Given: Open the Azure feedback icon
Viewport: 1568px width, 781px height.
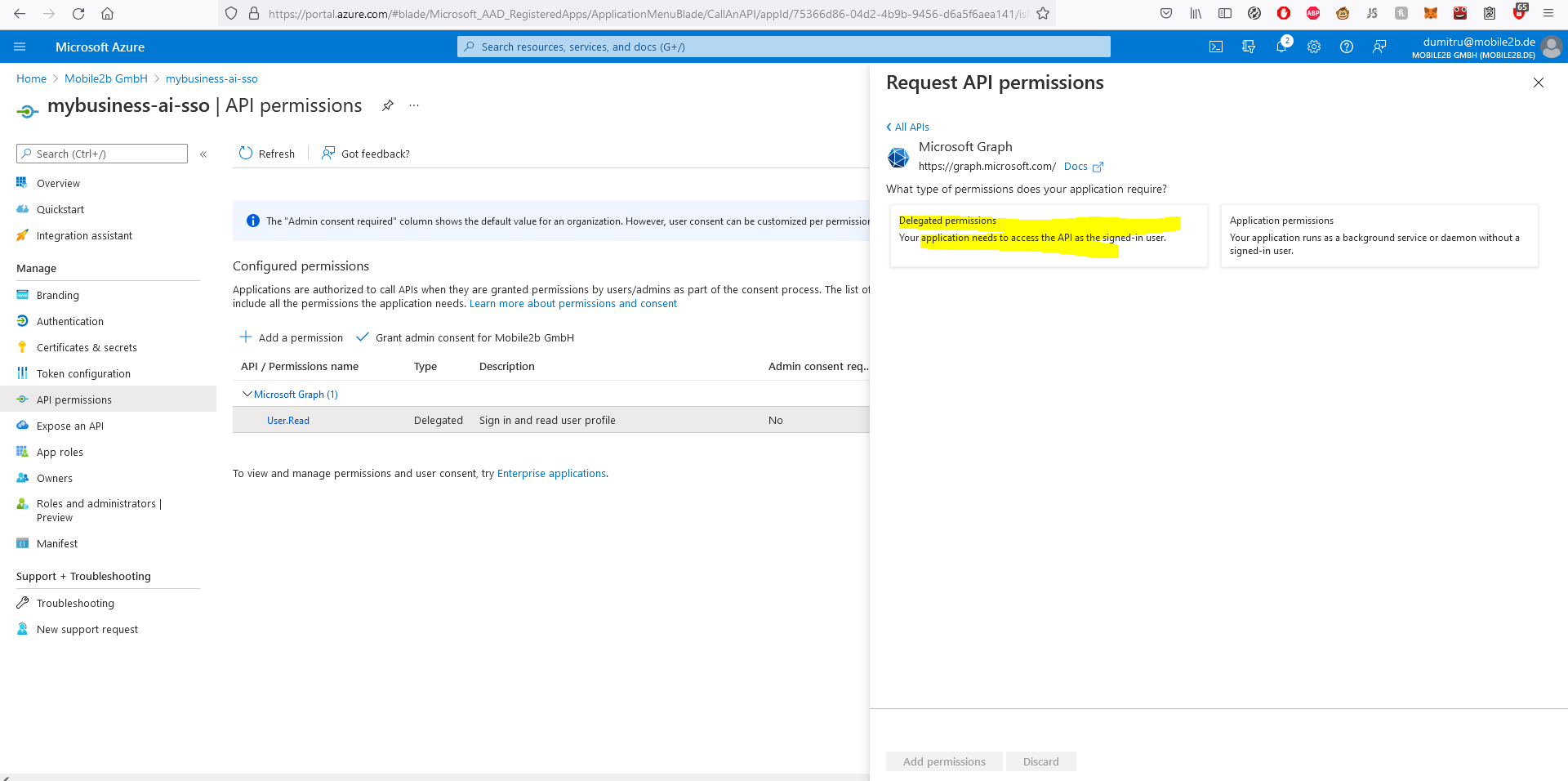Looking at the screenshot, I should tap(1379, 47).
